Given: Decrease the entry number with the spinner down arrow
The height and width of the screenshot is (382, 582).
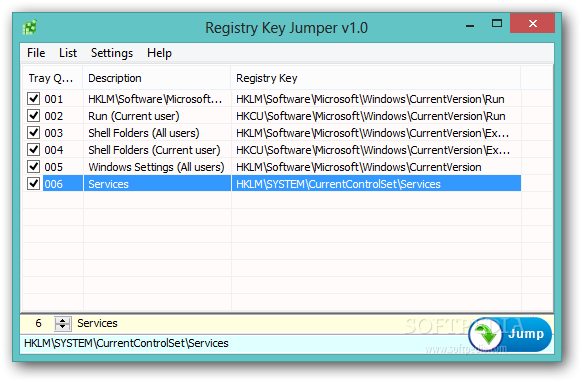Looking at the screenshot, I should coord(63,327).
